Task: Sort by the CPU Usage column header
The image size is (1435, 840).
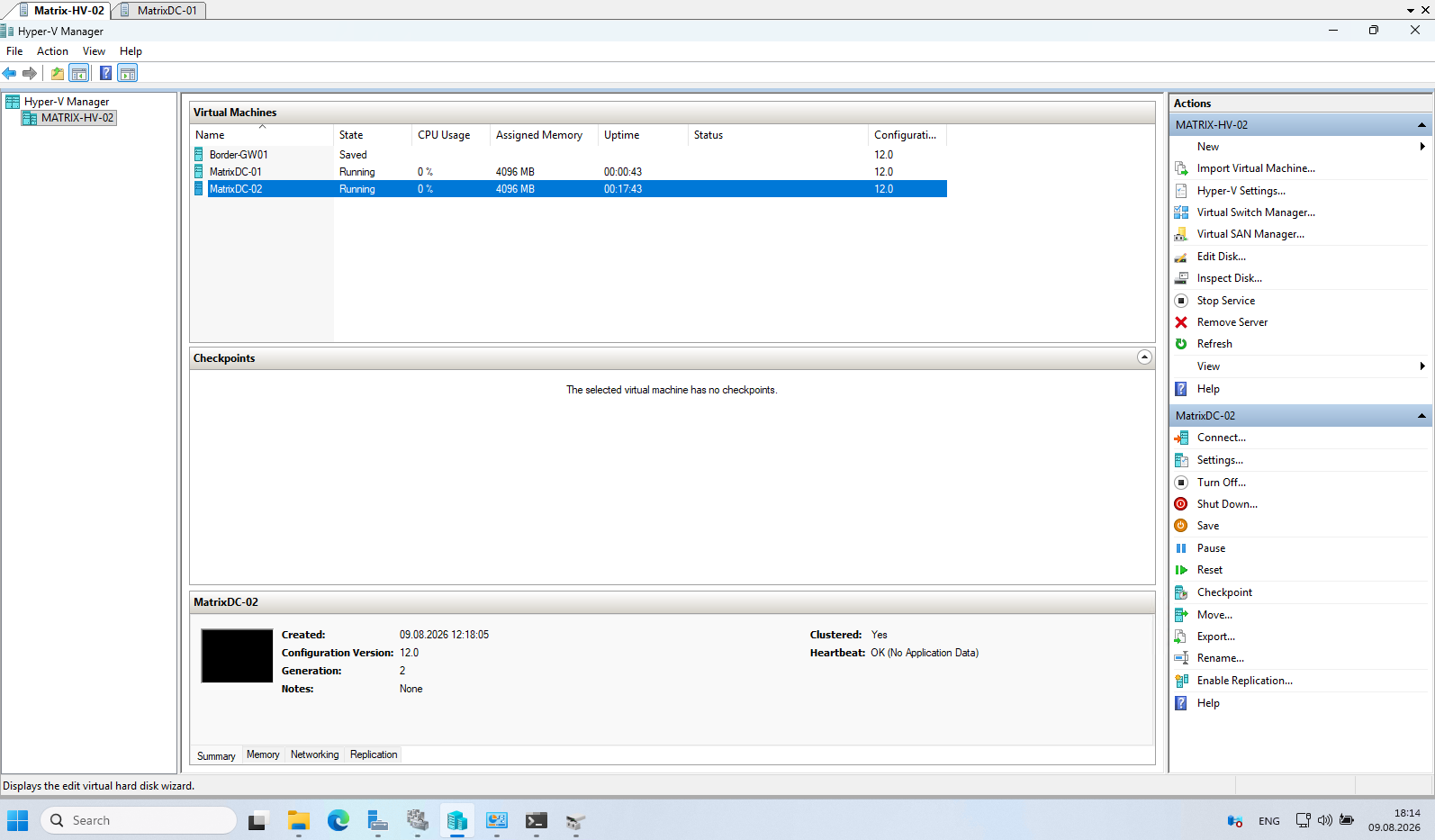Action: (451, 135)
